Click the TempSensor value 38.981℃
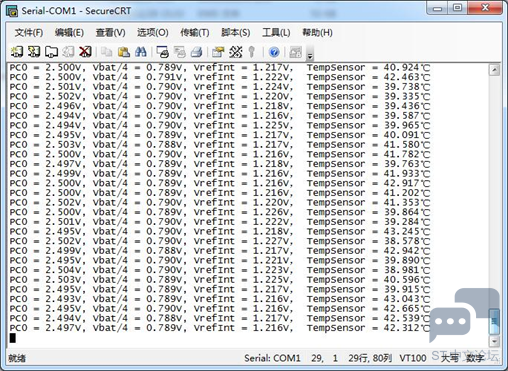508x371 pixels. (407, 270)
